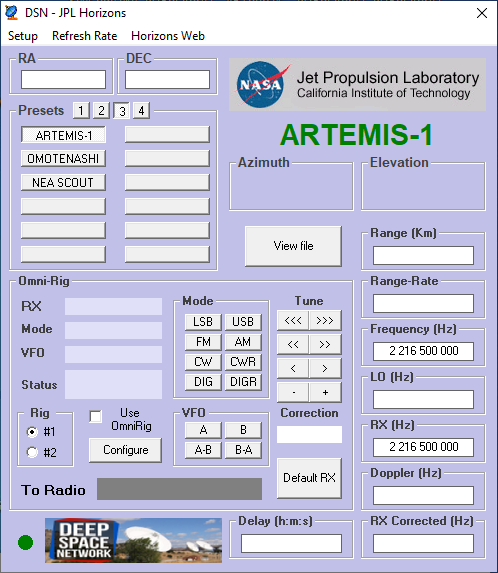Select VFO B
This screenshot has height=573, width=498.
(243, 430)
